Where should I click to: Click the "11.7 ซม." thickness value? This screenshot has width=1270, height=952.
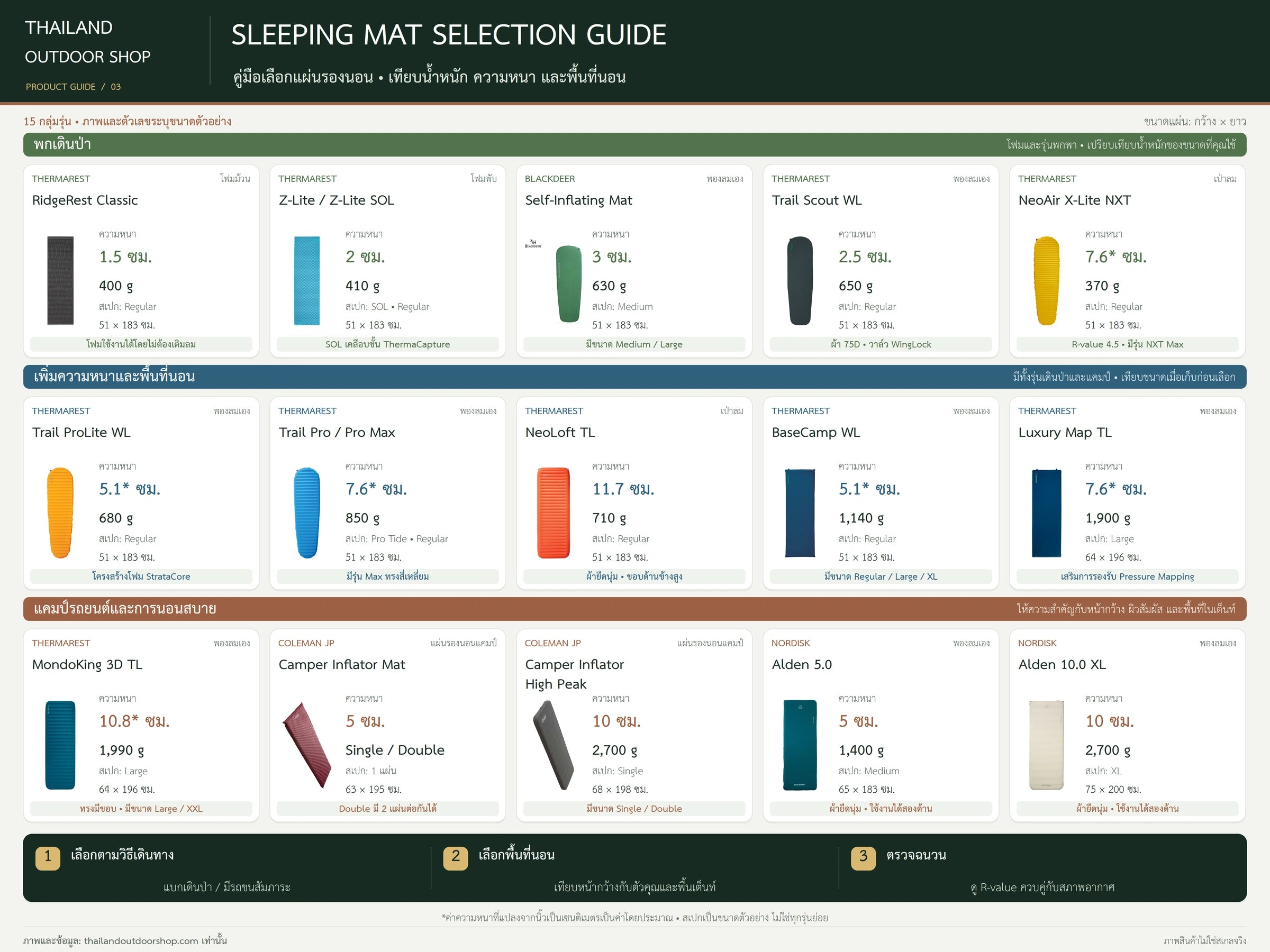click(623, 489)
